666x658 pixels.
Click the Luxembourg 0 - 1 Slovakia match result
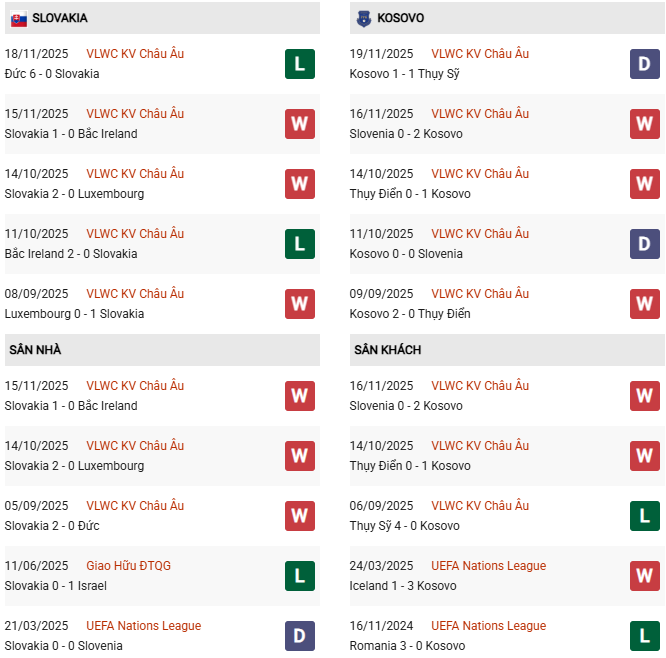coord(74,314)
